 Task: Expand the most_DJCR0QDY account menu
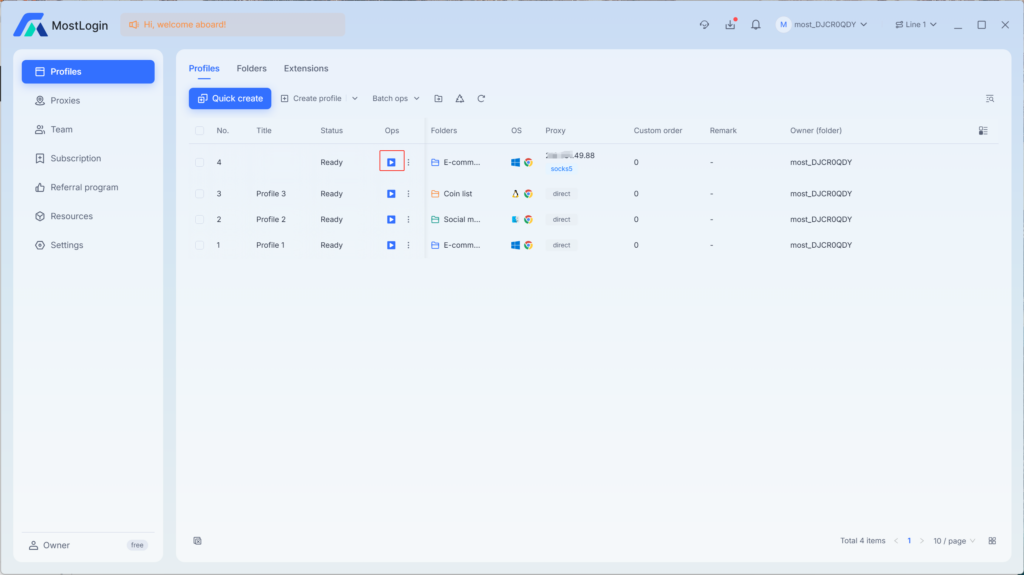(x=822, y=25)
